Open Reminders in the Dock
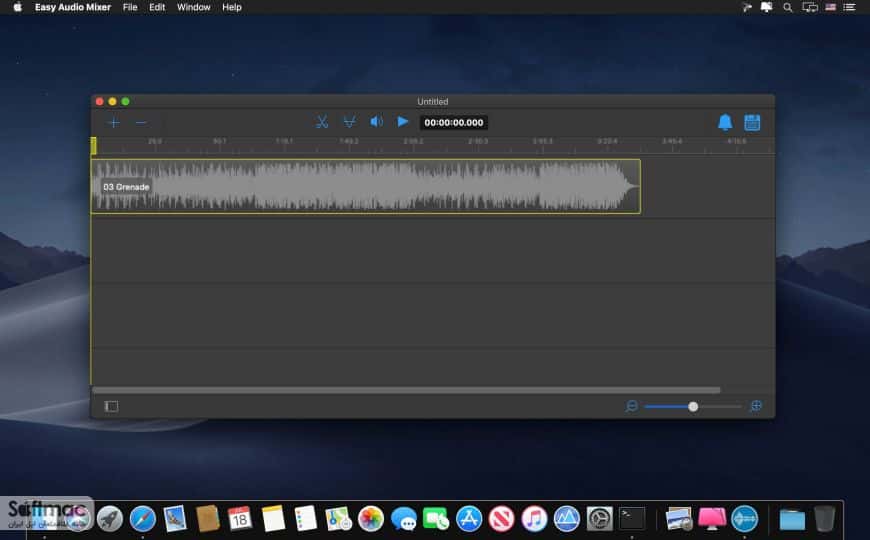870x540 pixels. click(x=305, y=518)
